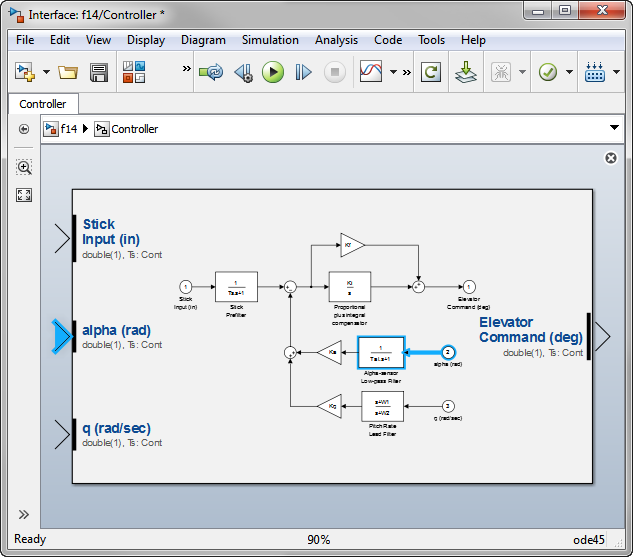Click the Build Model download icon
Screen dimensions: 633x557
coord(465,72)
